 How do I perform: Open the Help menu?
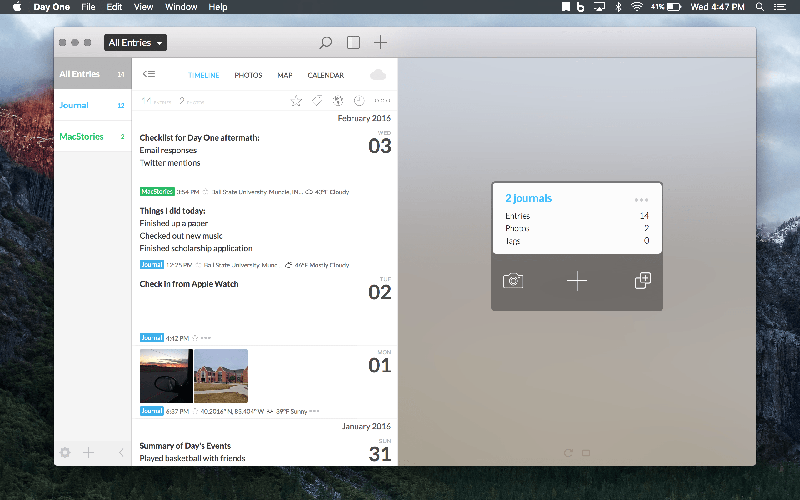218,7
